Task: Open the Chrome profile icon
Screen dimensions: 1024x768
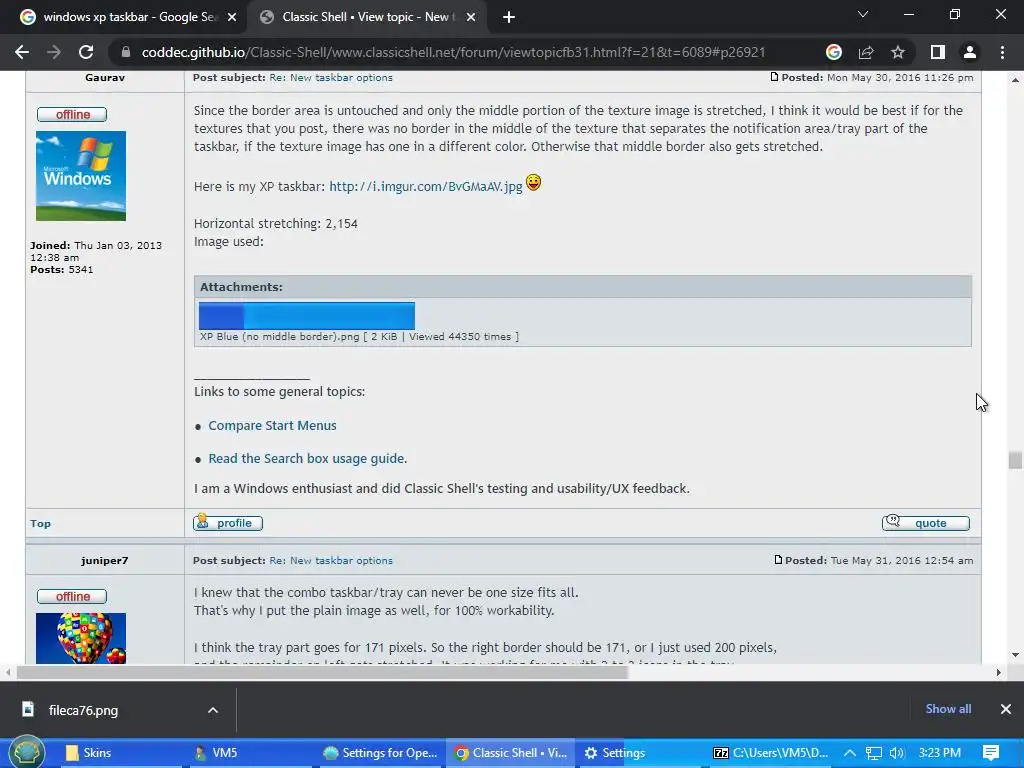Action: (x=970, y=52)
